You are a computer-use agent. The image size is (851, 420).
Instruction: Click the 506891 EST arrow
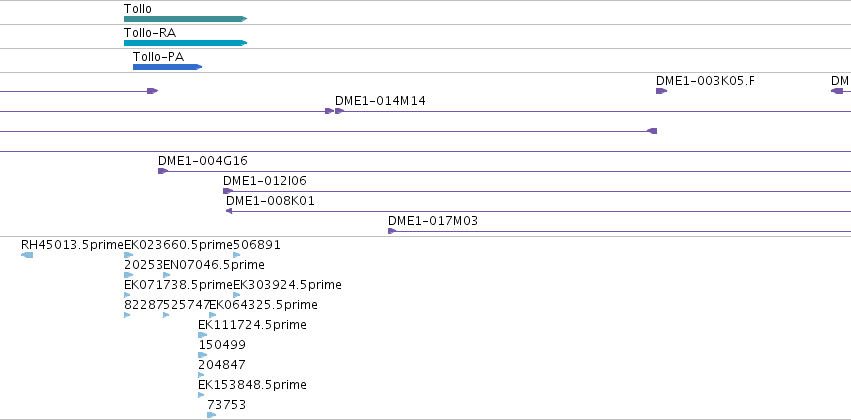[x=237, y=255]
